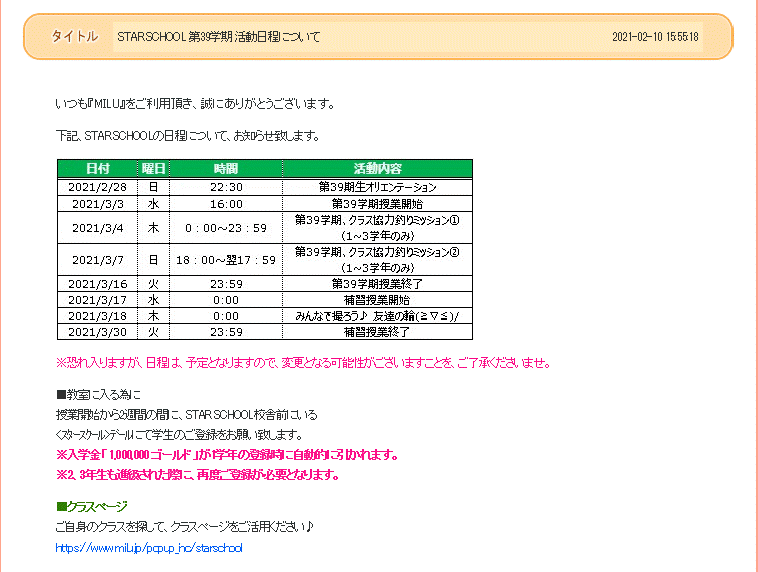The height and width of the screenshot is (572, 758).
Task: Click the 2021-02-10 post timestamp
Action: 655,37
